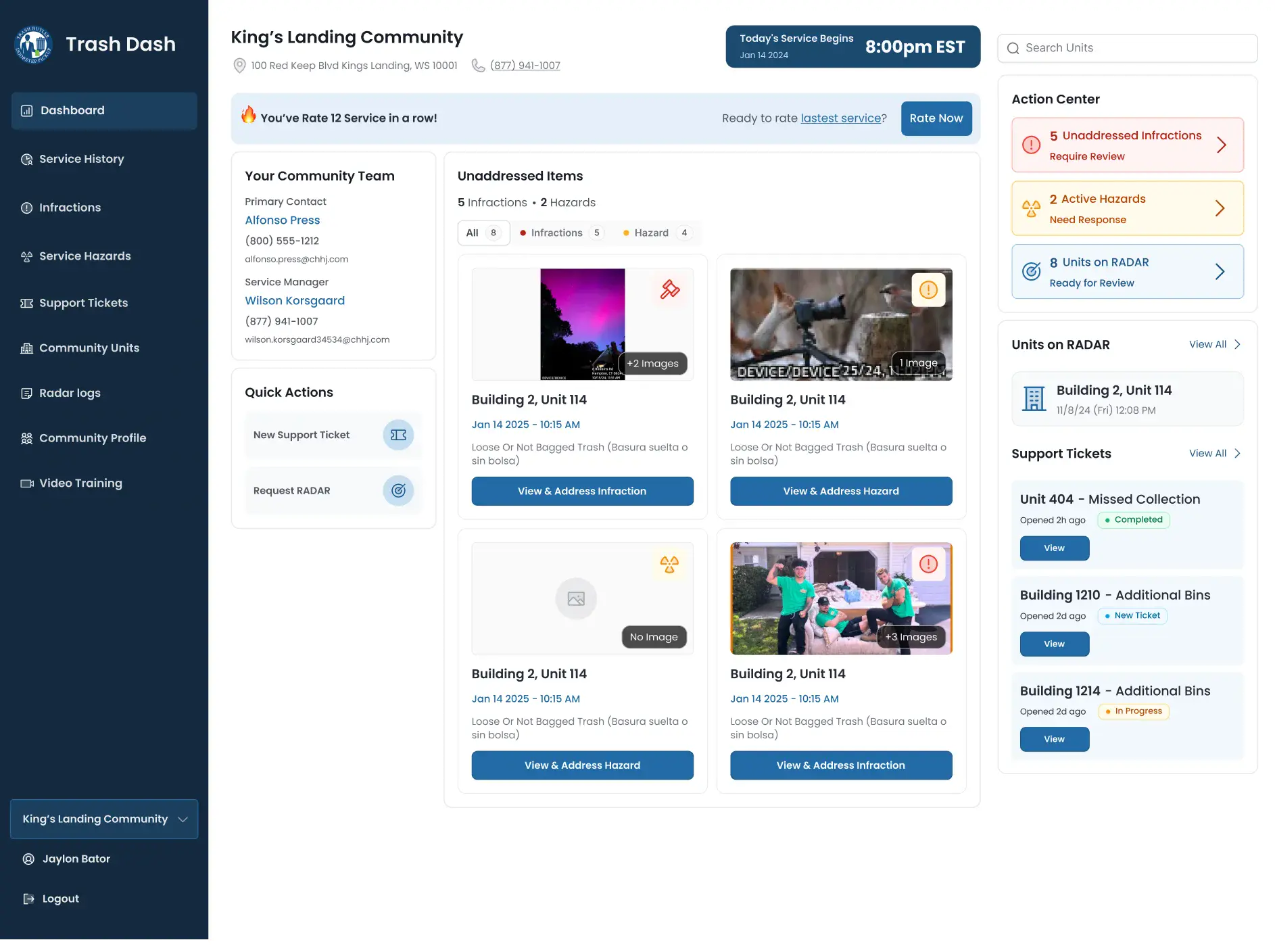This screenshot has height=952, width=1275.
Task: Click the gavel infraction icon on Building 2 card
Action: [670, 289]
